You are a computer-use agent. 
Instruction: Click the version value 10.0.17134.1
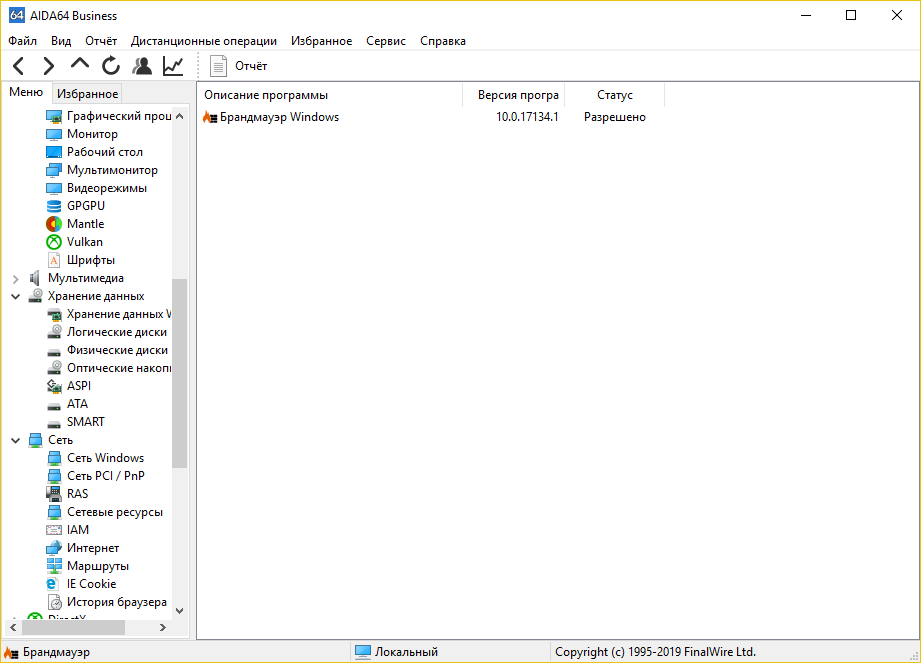[x=527, y=117]
